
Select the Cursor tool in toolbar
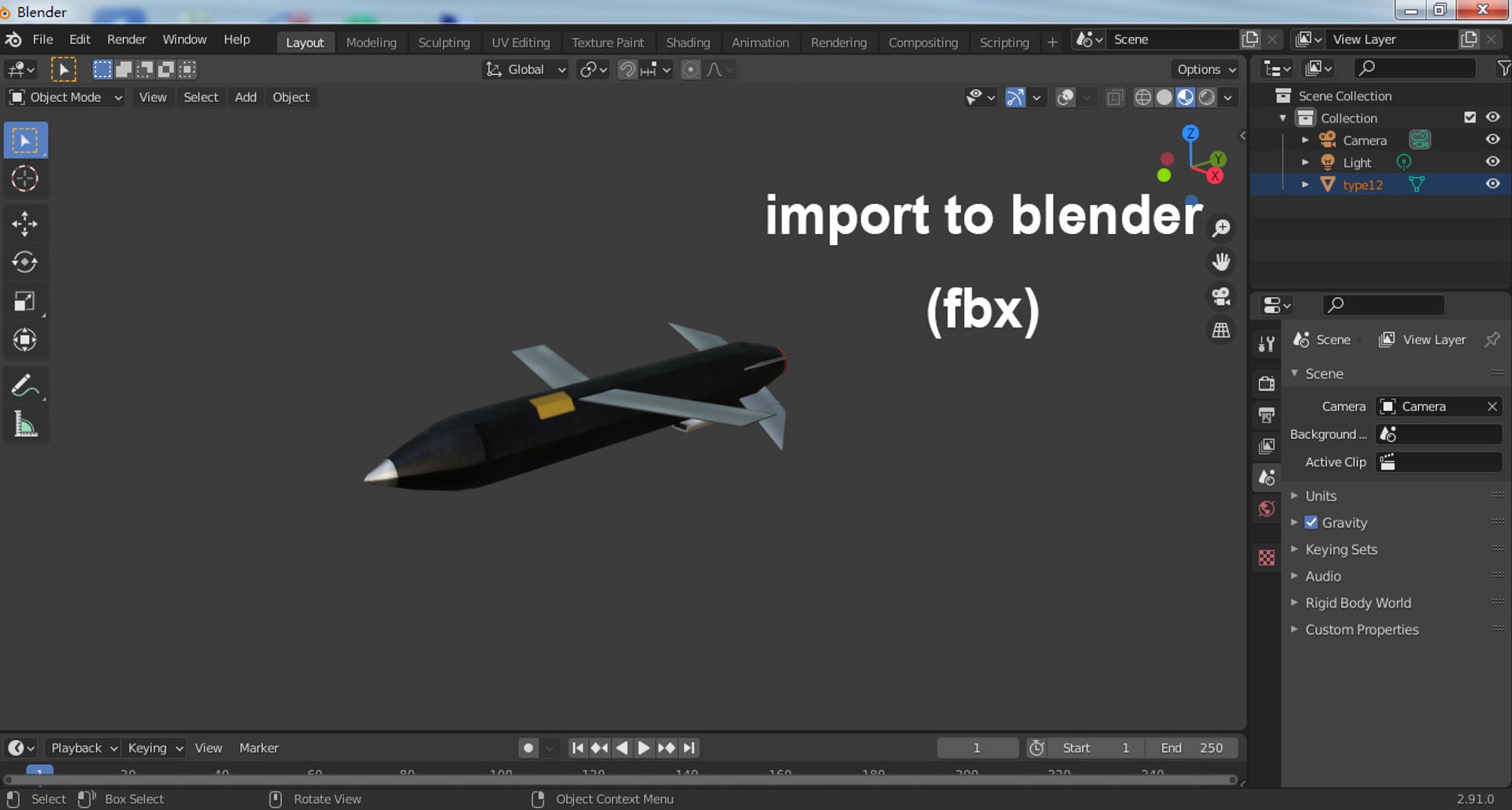[x=25, y=179]
